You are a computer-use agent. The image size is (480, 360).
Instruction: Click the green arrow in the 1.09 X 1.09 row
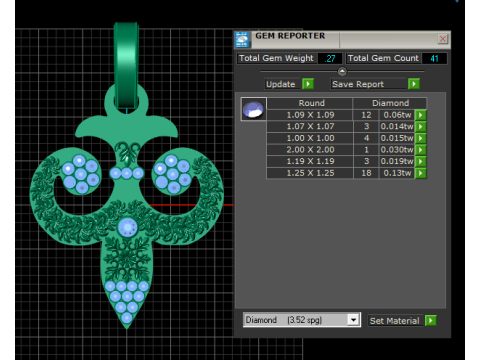point(421,115)
